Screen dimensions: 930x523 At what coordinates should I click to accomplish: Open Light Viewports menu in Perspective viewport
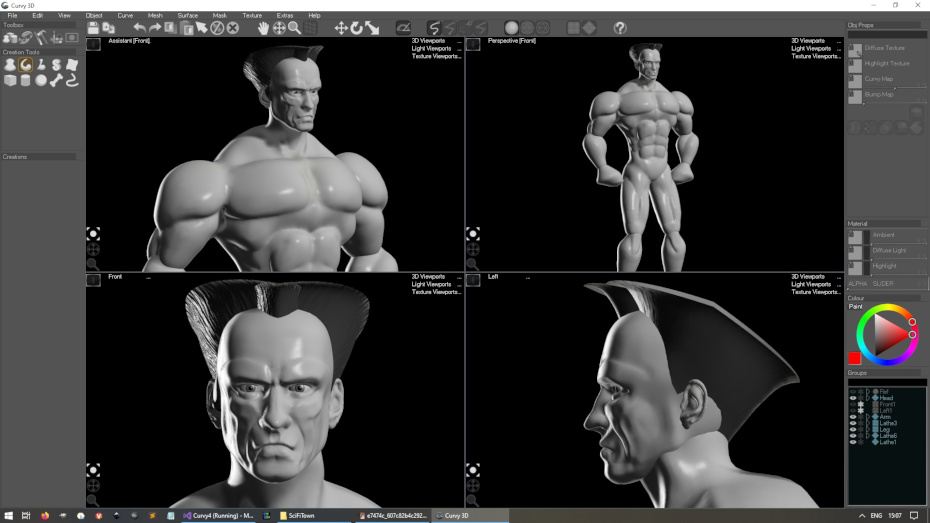pos(811,49)
